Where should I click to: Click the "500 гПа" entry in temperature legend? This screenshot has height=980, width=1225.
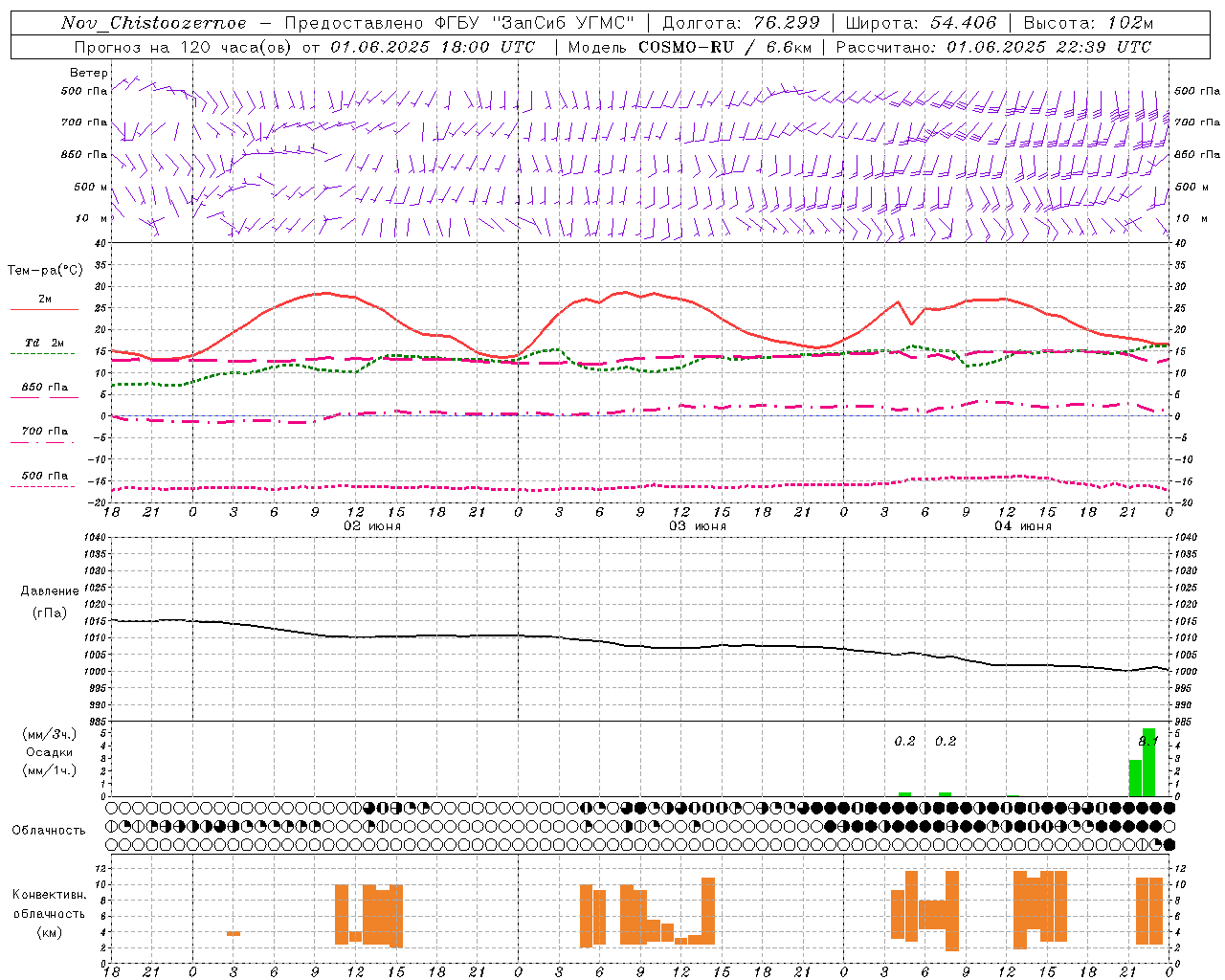coord(44,476)
